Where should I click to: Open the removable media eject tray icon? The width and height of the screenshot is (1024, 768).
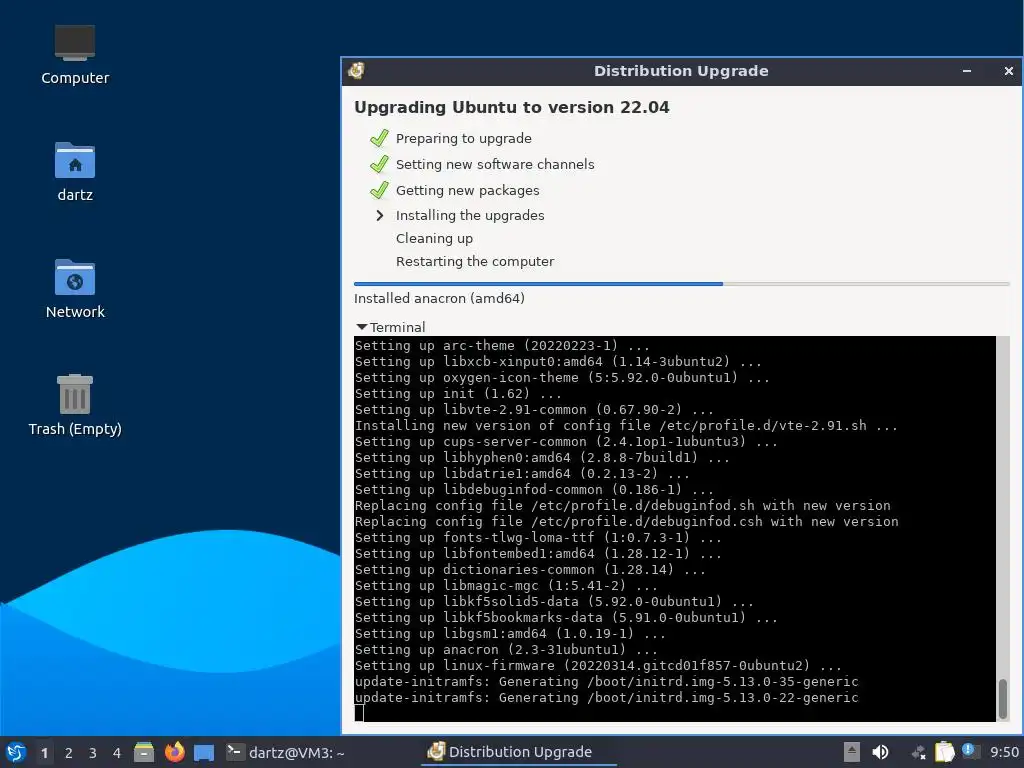pyautogui.click(x=852, y=752)
